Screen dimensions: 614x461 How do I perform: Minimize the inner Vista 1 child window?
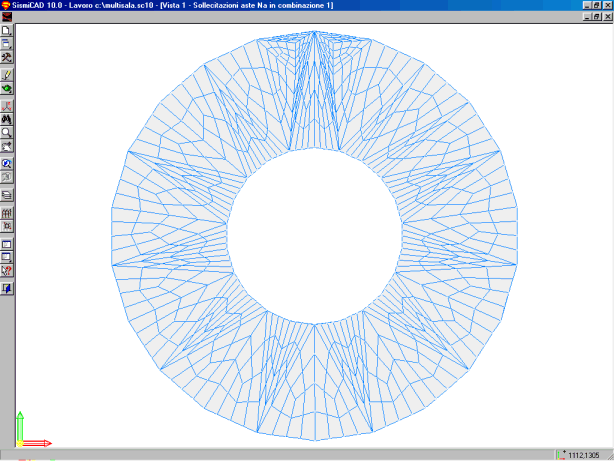[587, 16]
